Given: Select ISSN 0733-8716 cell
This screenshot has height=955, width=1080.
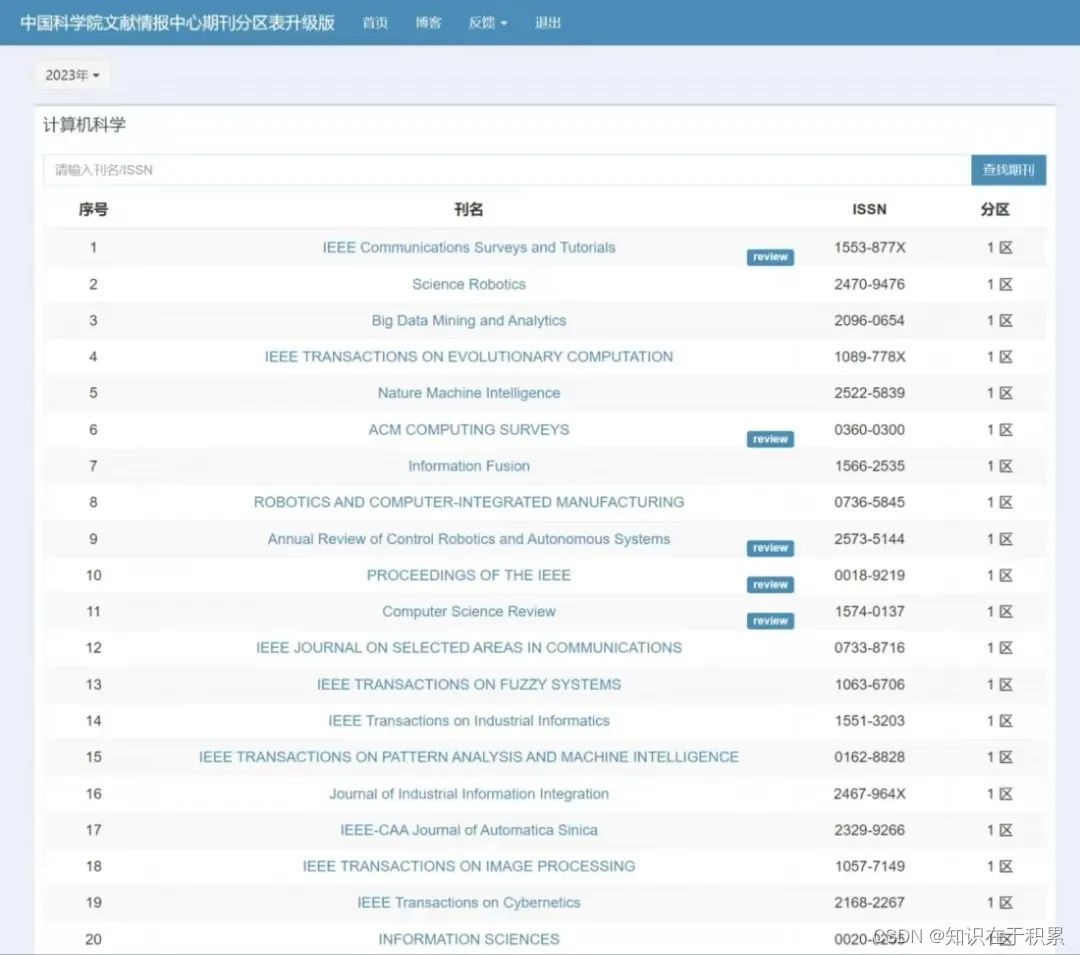Looking at the screenshot, I should pyautogui.click(x=869, y=648).
